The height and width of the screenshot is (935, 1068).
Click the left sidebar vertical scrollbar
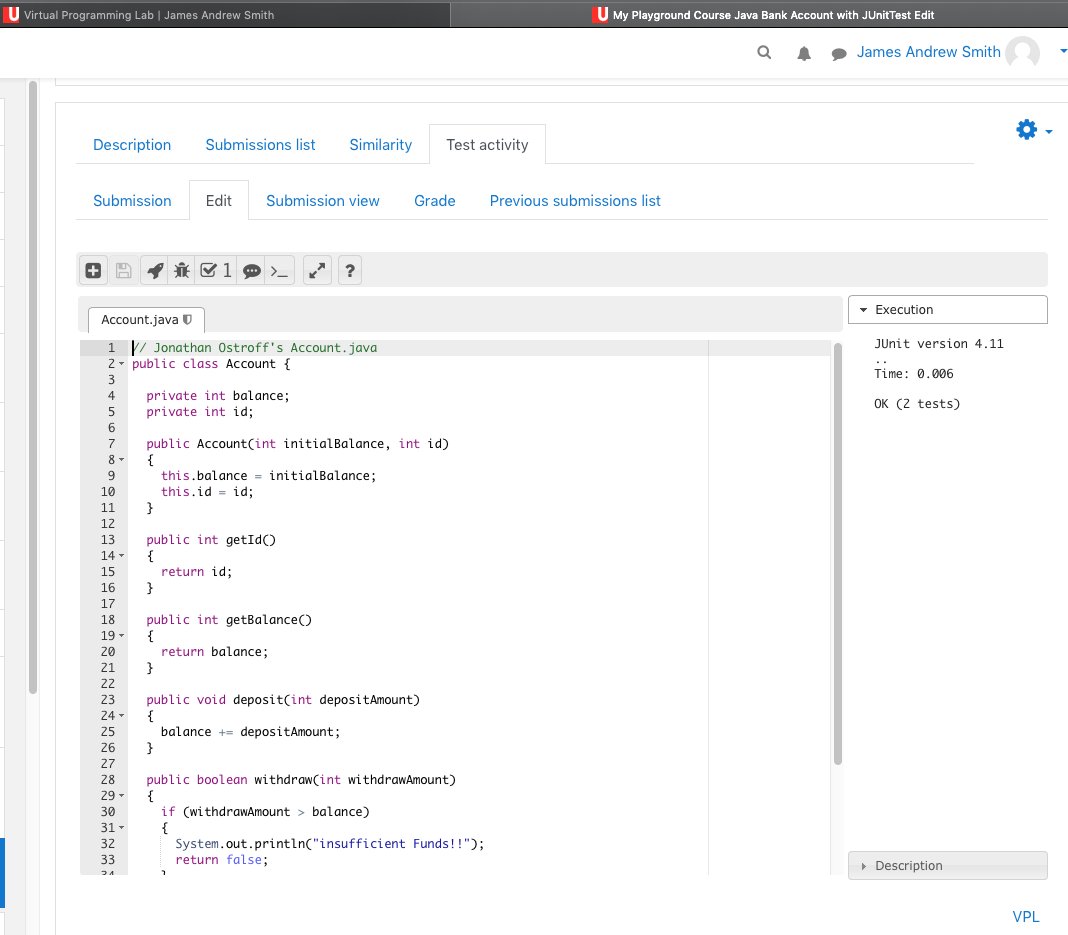(33, 387)
